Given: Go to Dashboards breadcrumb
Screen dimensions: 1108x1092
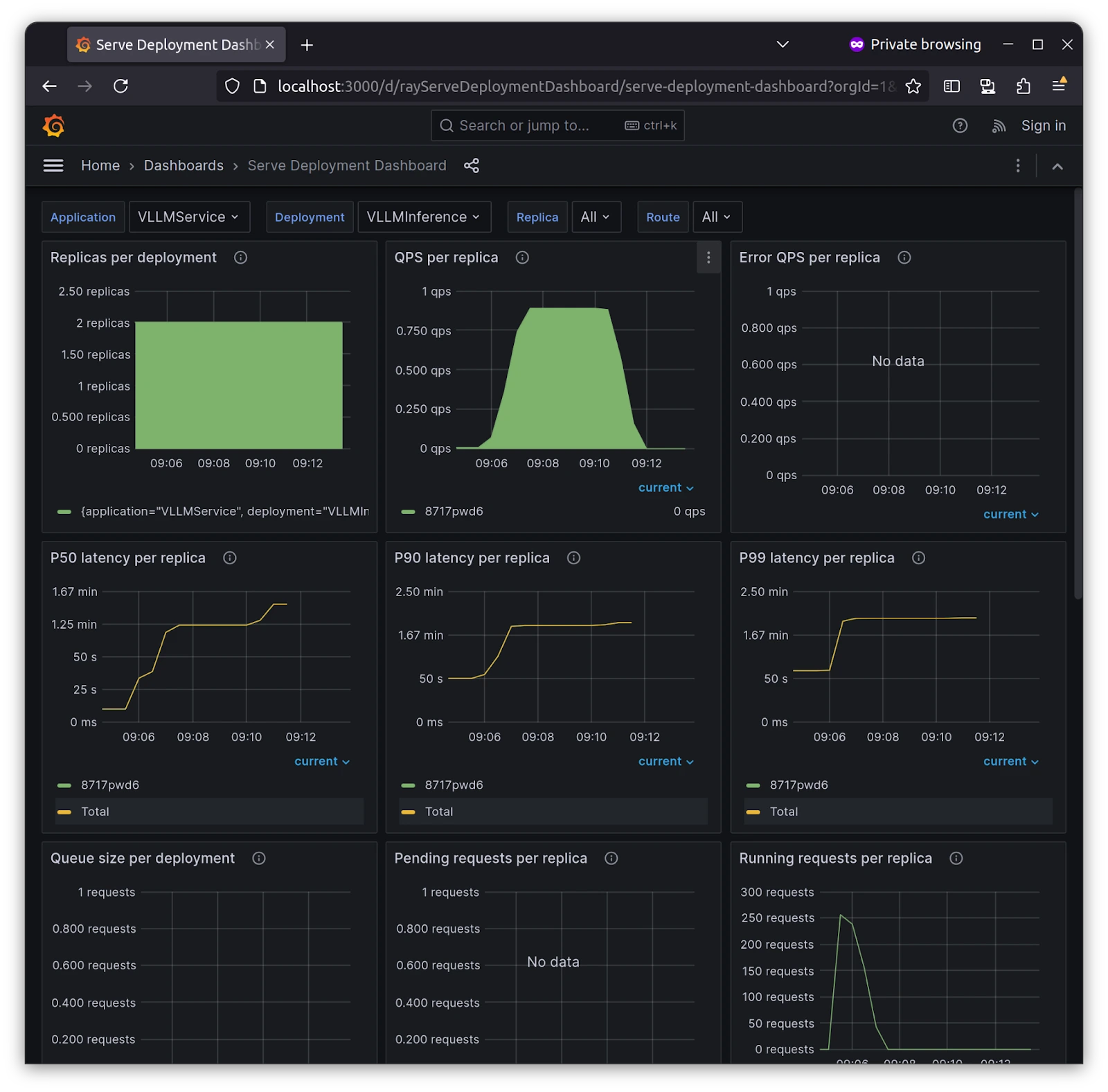Looking at the screenshot, I should [x=184, y=165].
